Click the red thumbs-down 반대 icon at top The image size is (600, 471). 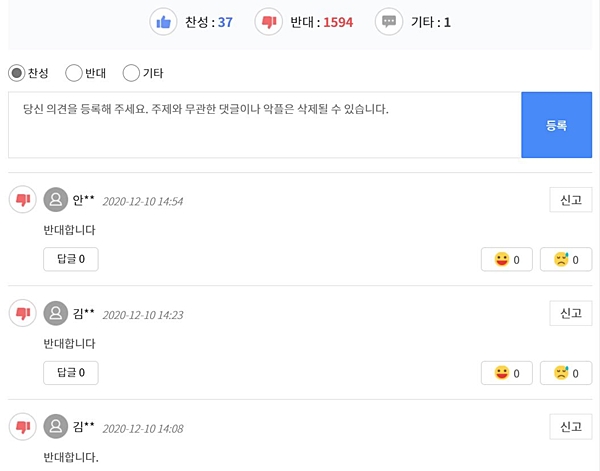point(268,21)
